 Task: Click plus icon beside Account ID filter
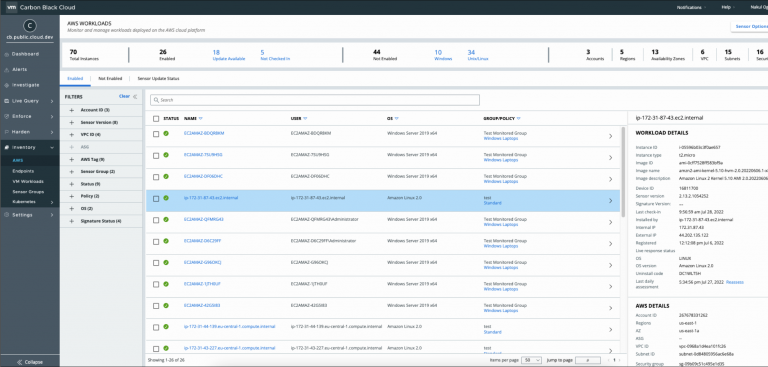click(x=72, y=110)
